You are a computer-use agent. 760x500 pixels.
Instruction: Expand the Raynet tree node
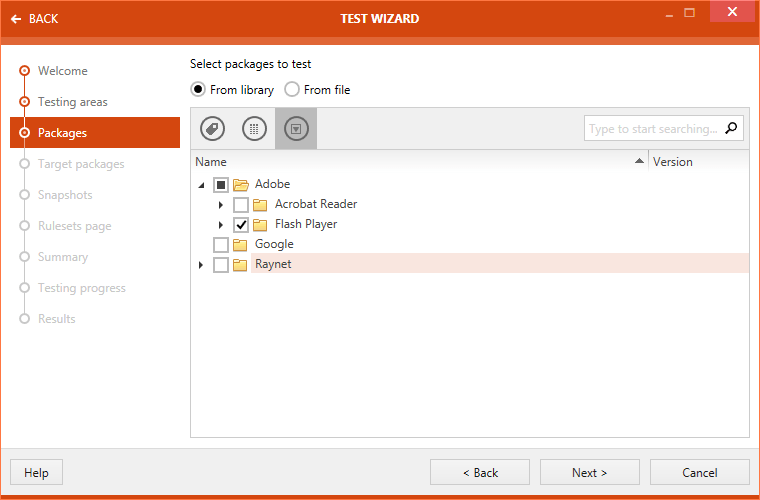click(x=201, y=265)
